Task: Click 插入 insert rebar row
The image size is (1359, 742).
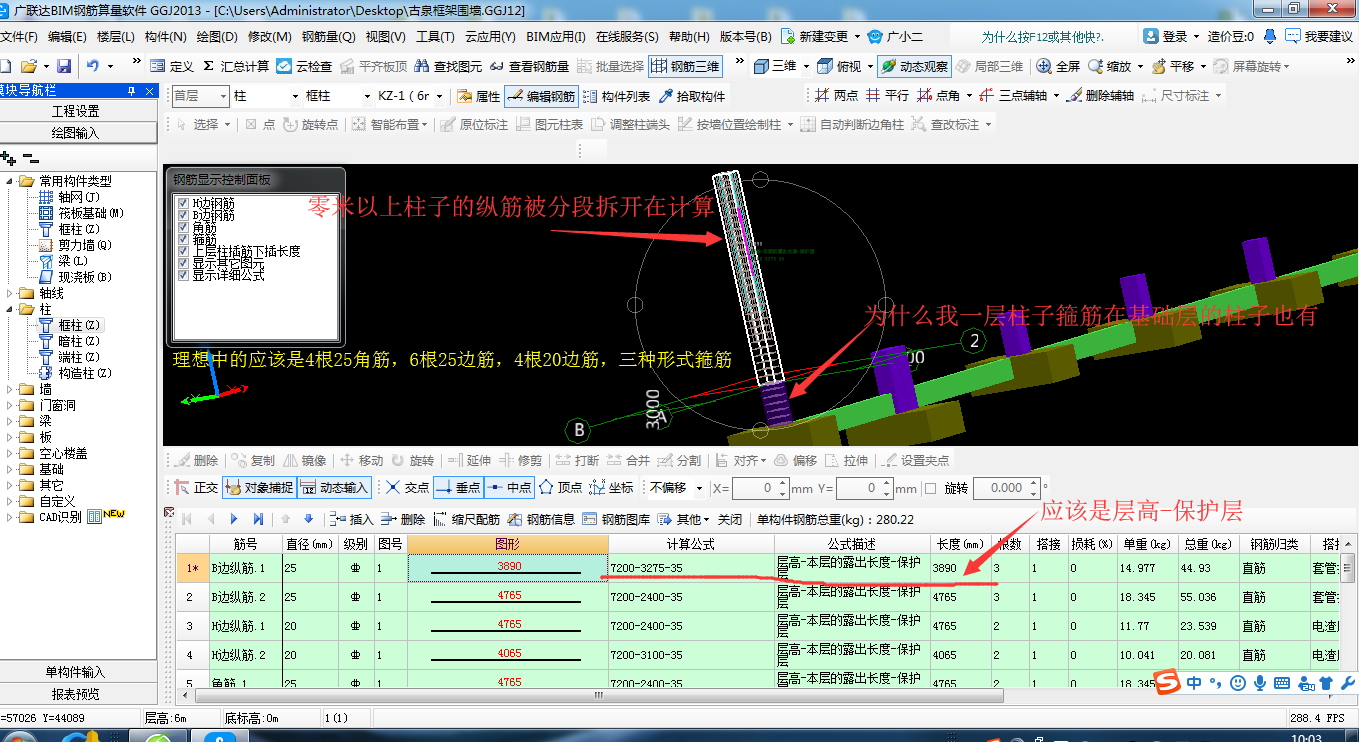Action: click(x=350, y=519)
